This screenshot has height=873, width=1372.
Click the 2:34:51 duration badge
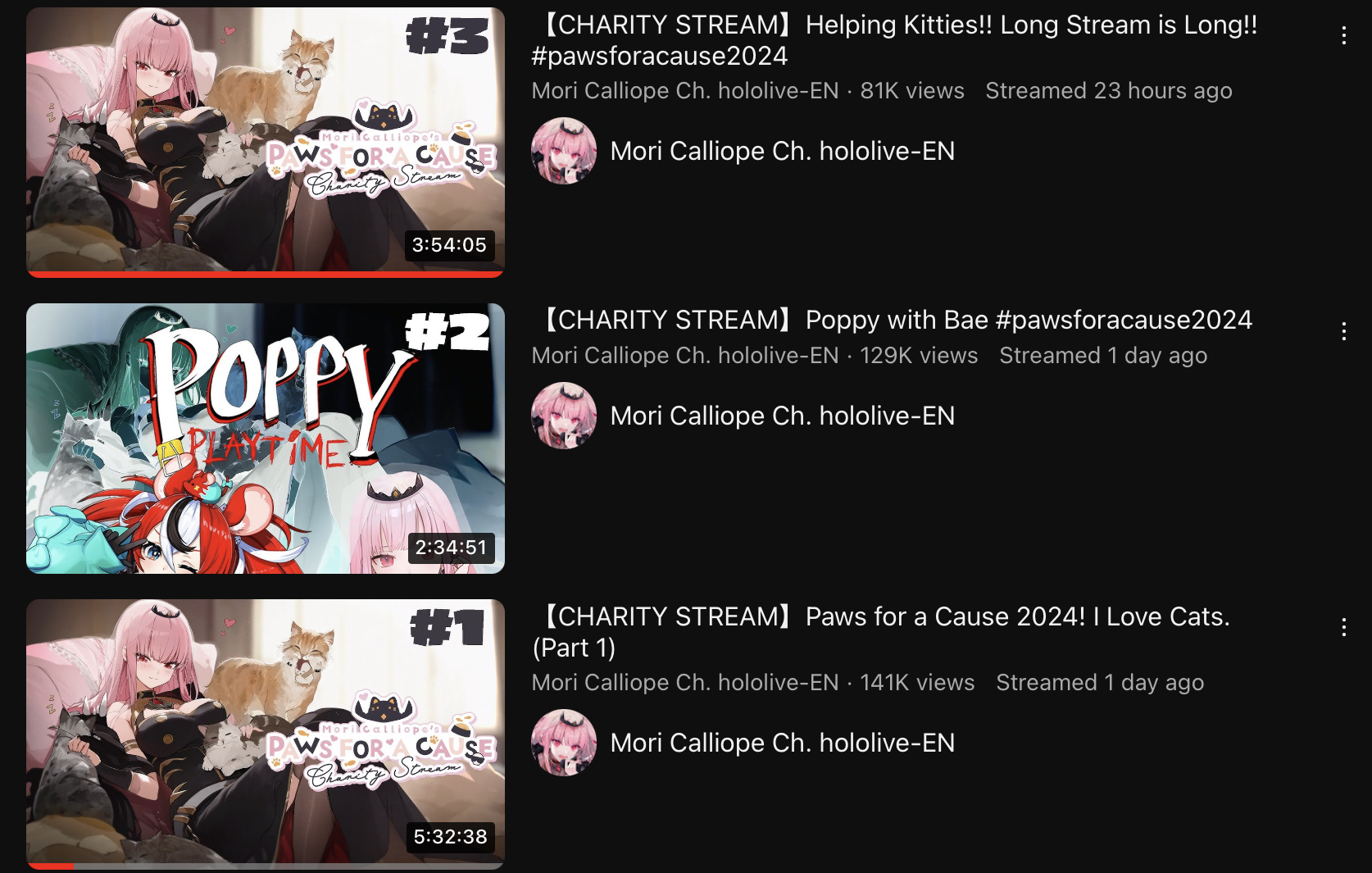(x=451, y=548)
